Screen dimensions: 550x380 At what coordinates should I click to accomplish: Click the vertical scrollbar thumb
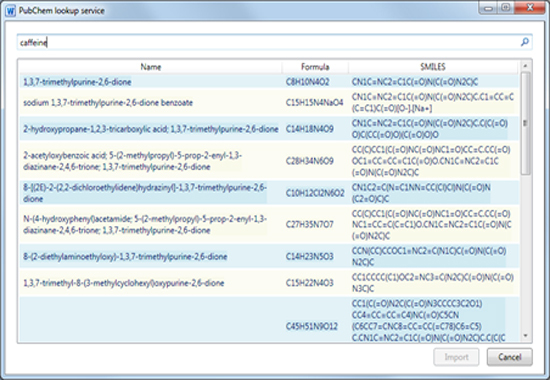click(525, 123)
